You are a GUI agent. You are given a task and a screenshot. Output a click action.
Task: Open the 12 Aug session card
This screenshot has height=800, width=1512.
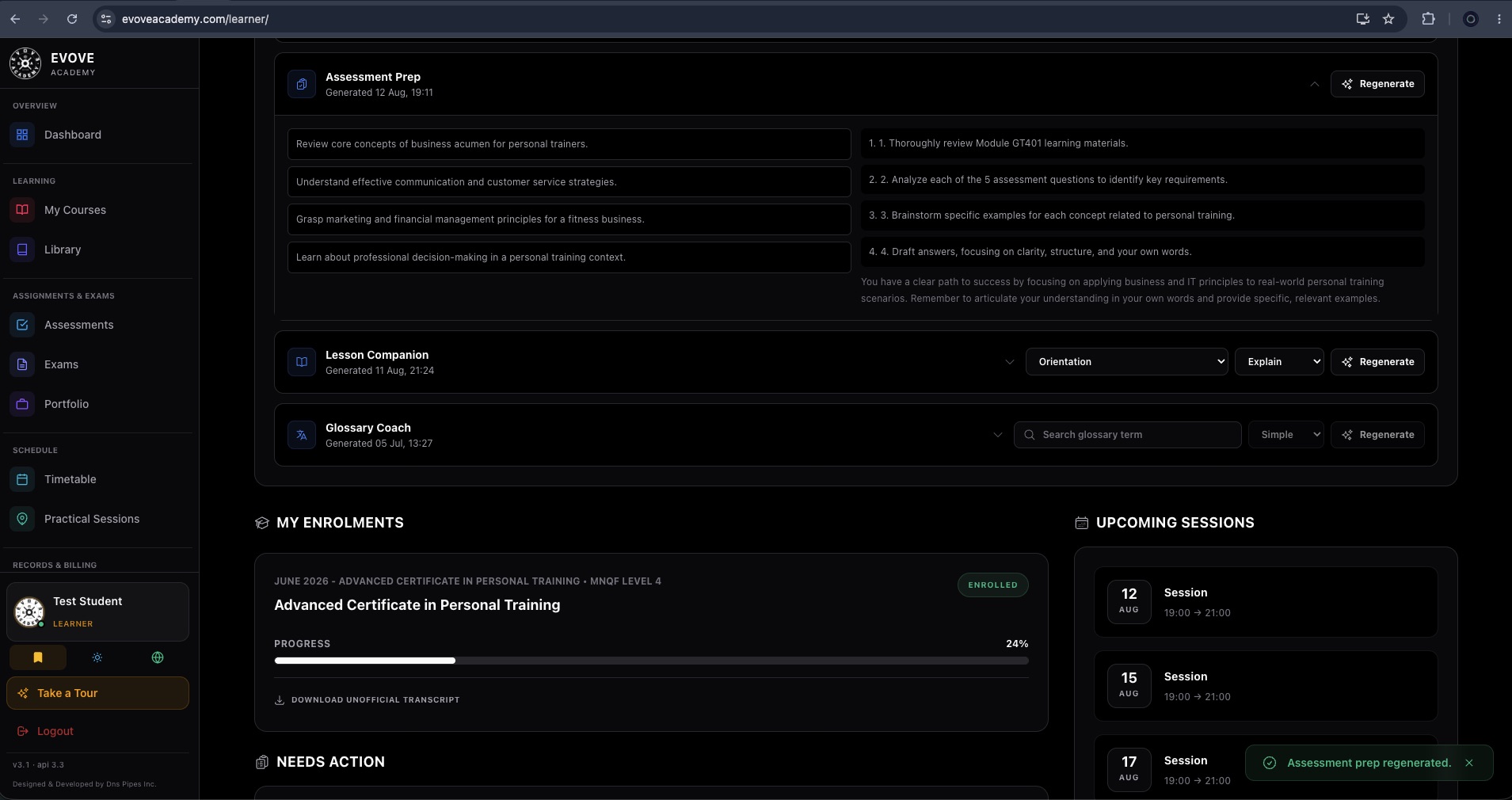click(x=1266, y=602)
